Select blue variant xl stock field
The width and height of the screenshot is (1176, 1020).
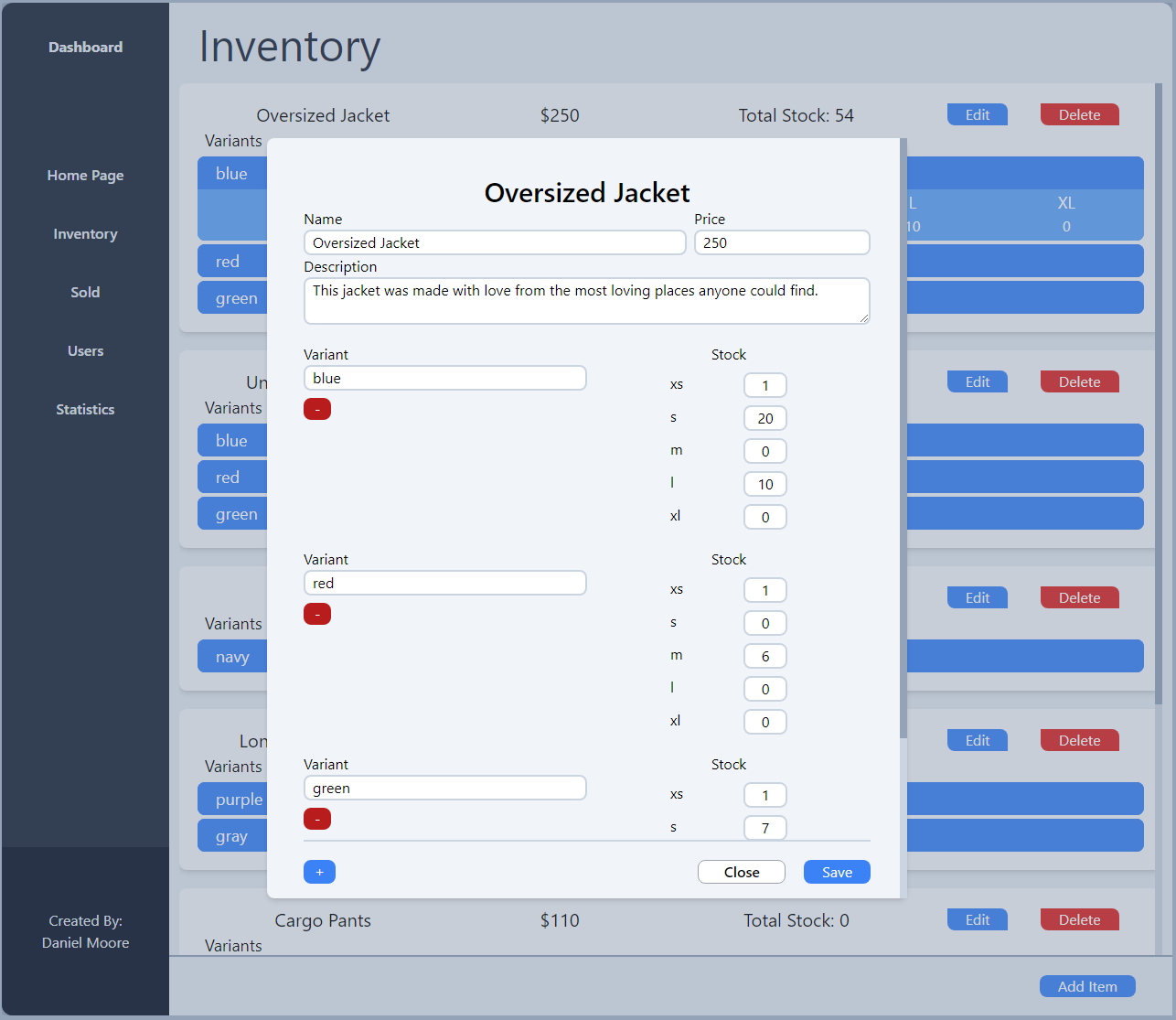pos(765,517)
